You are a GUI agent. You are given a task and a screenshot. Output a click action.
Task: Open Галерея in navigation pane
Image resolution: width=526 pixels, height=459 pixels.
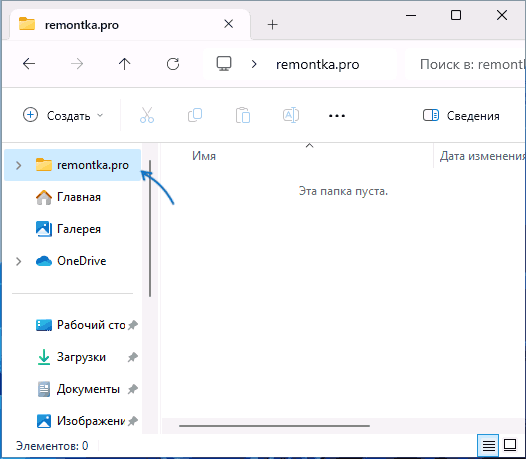(72, 229)
